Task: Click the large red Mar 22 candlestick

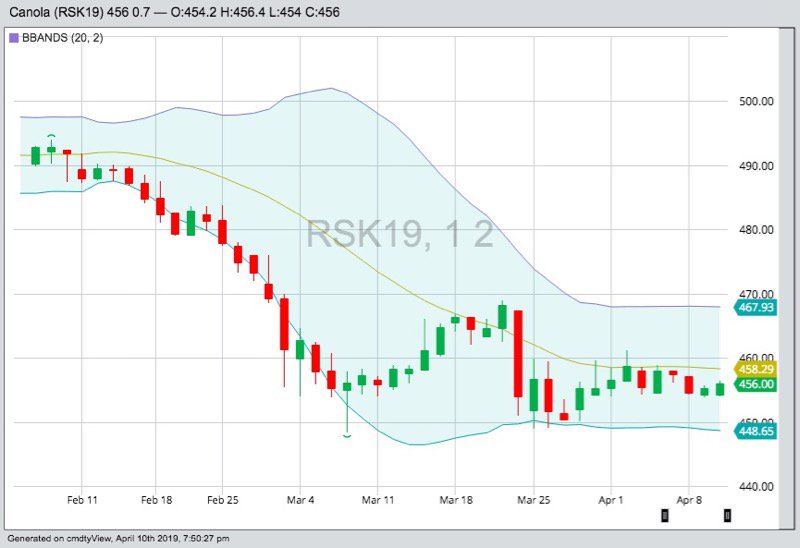Action: click(x=518, y=354)
